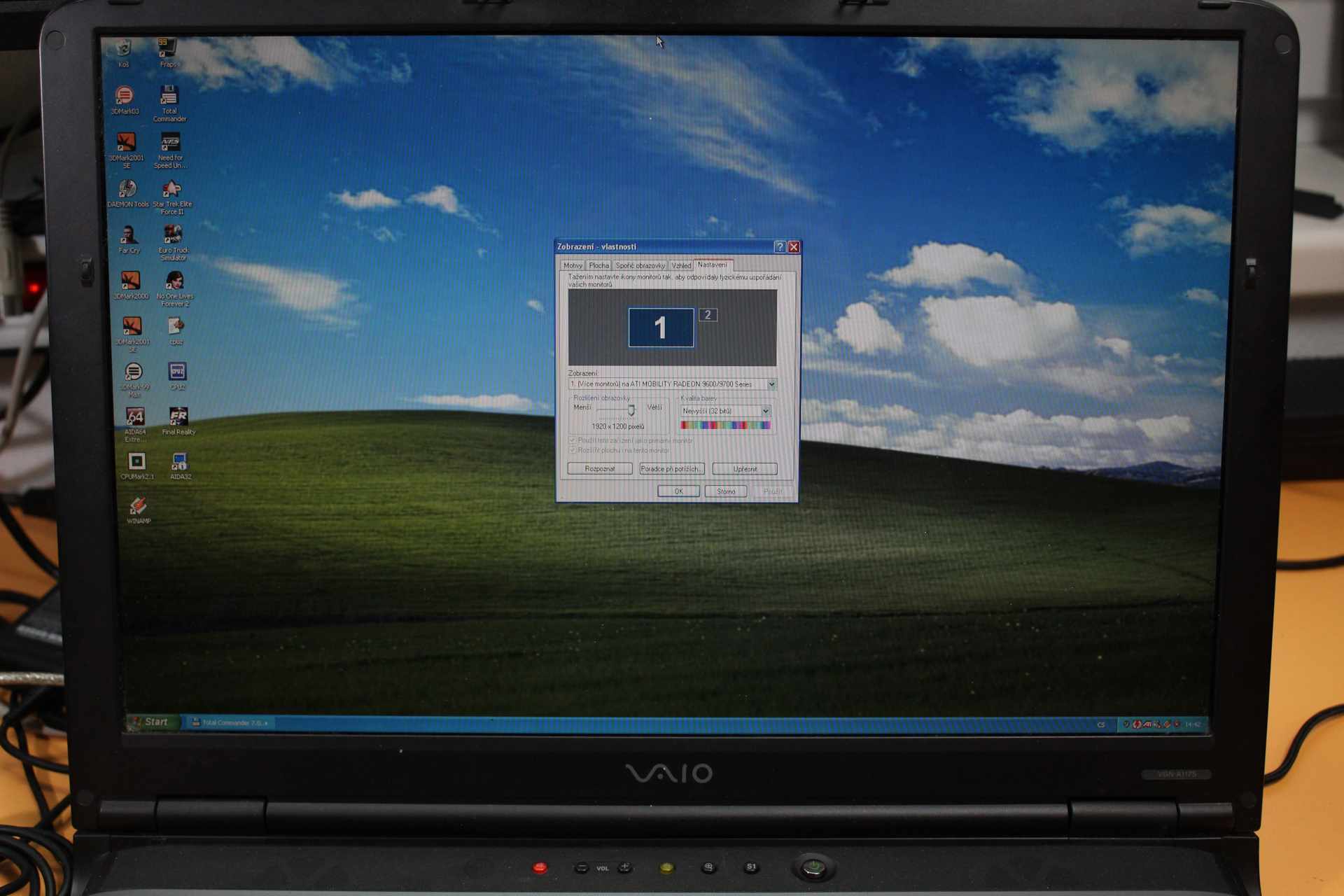Select the Far Cry desktop shortcut
The height and width of the screenshot is (896, 1344).
[128, 237]
